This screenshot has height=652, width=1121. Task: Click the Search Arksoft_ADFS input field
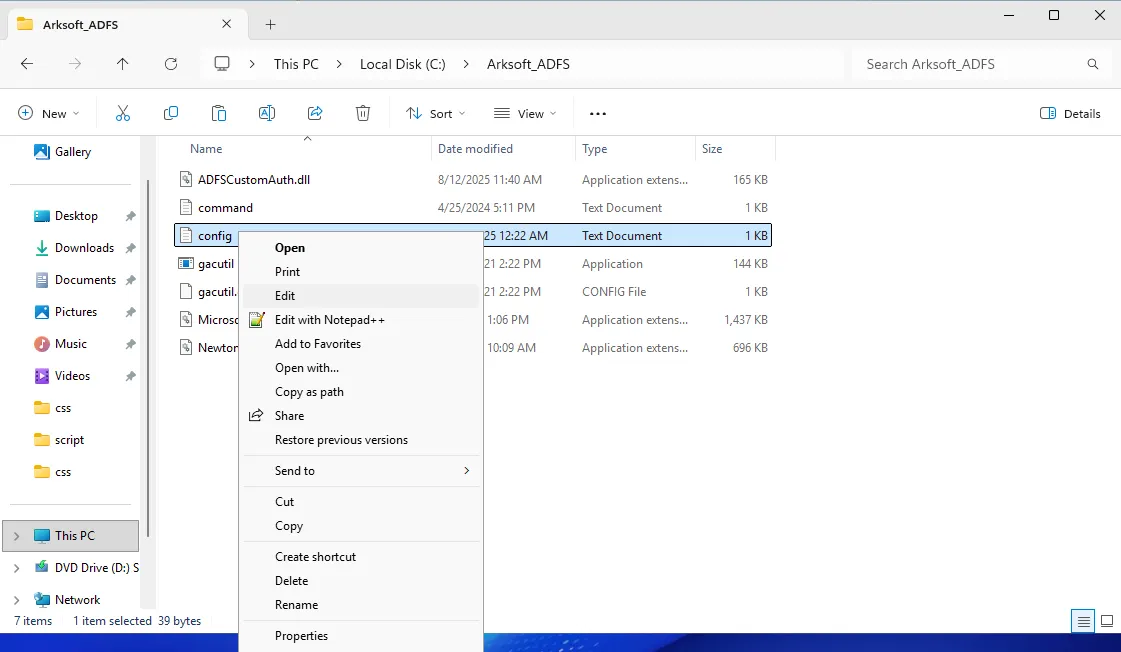pos(970,64)
